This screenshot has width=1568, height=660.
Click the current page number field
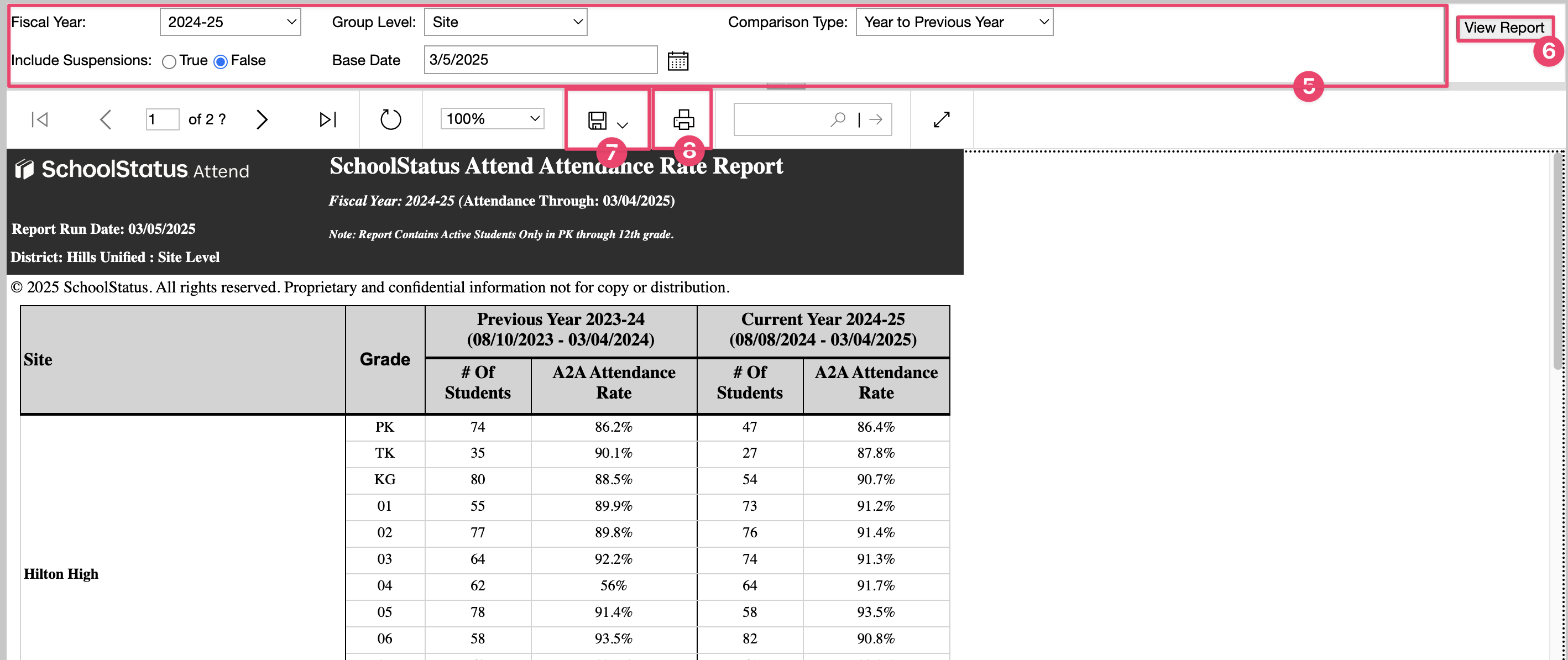pos(162,119)
